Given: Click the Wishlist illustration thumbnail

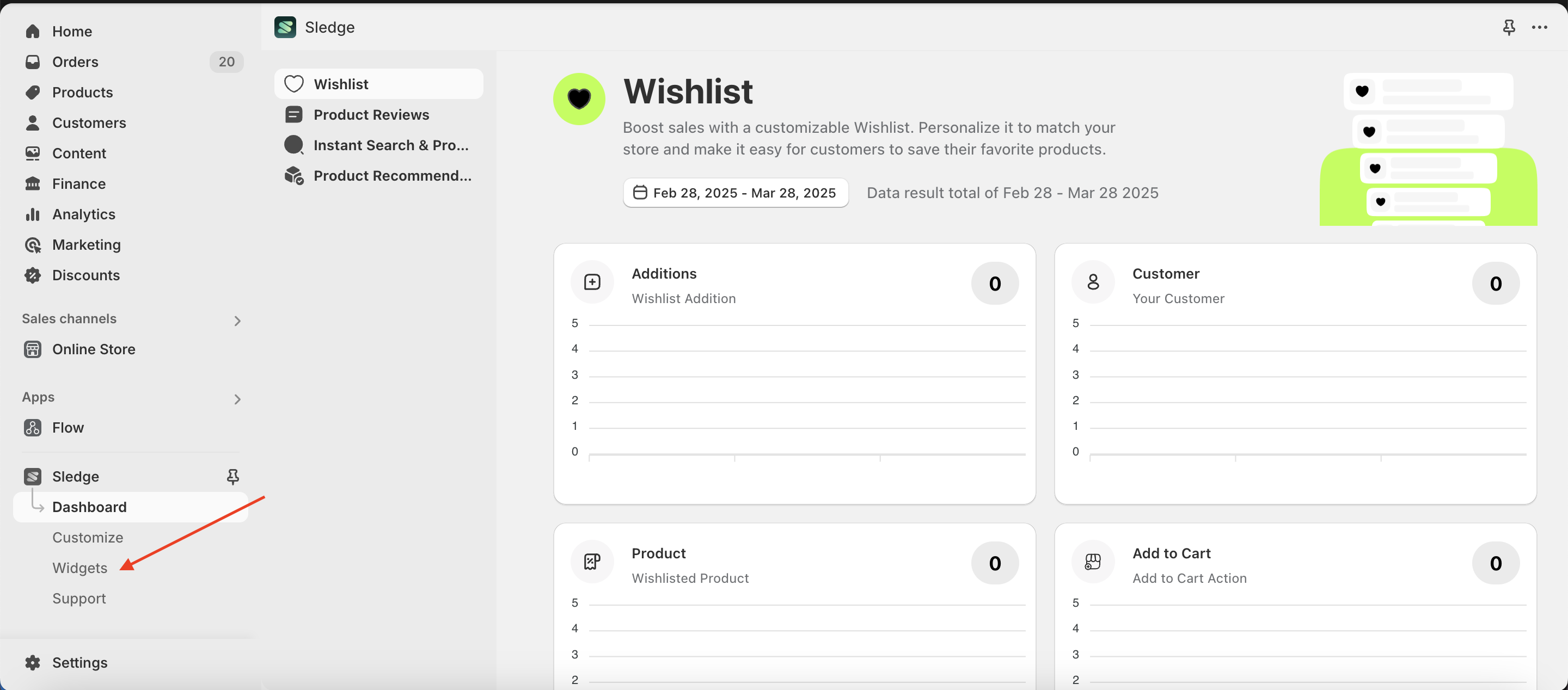Looking at the screenshot, I should pos(1428,149).
